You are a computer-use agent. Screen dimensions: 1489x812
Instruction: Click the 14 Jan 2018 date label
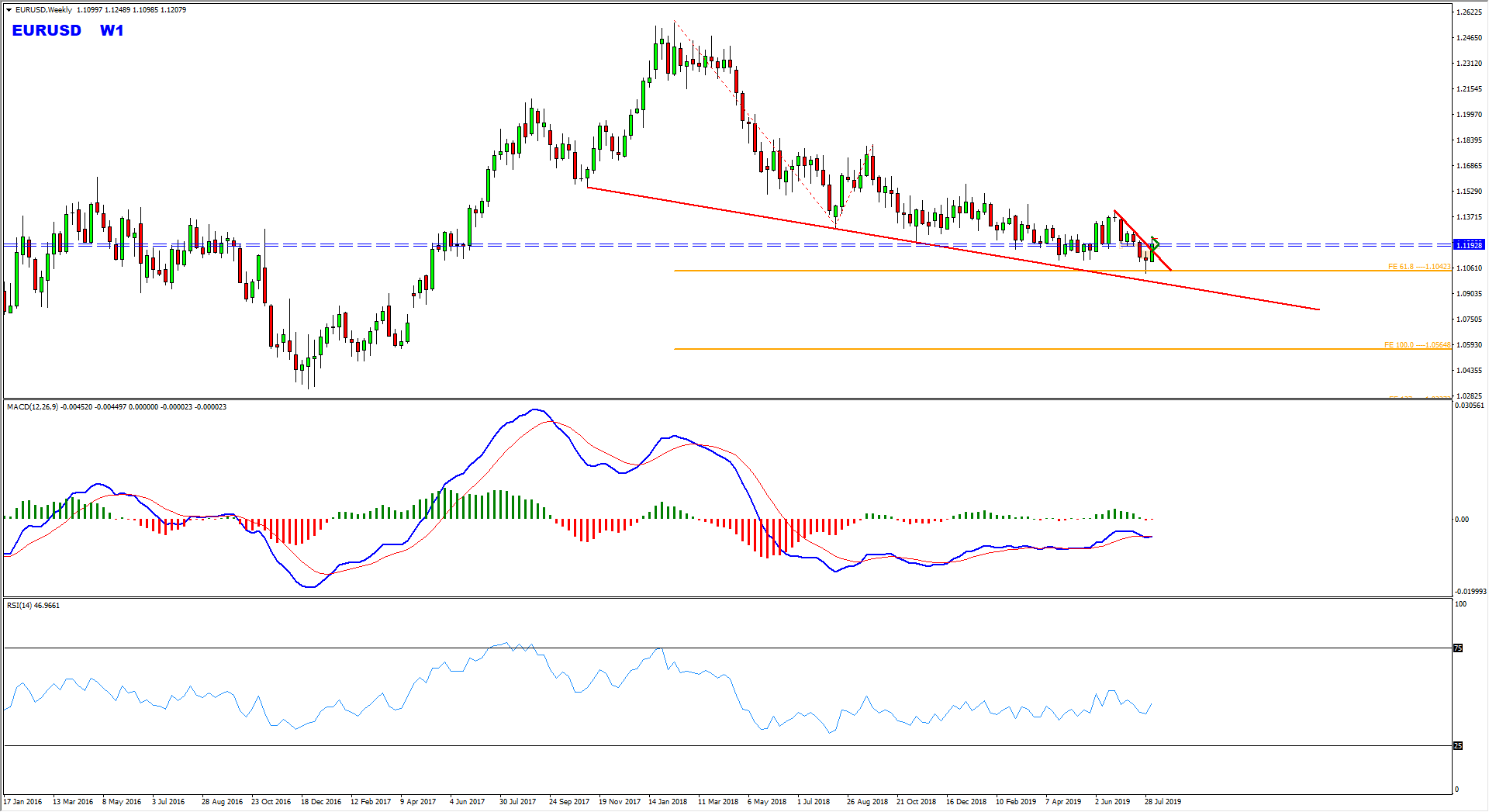pyautogui.click(x=668, y=801)
